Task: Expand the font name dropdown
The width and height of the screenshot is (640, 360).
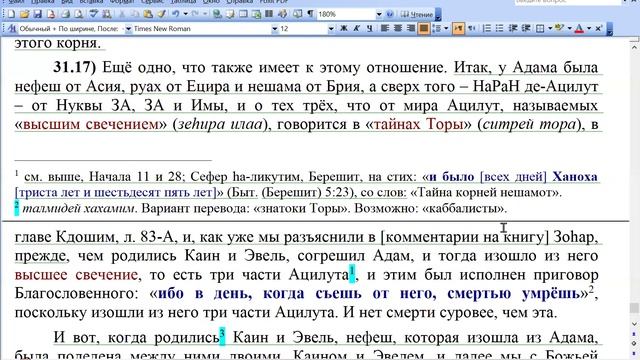Action: point(275,29)
